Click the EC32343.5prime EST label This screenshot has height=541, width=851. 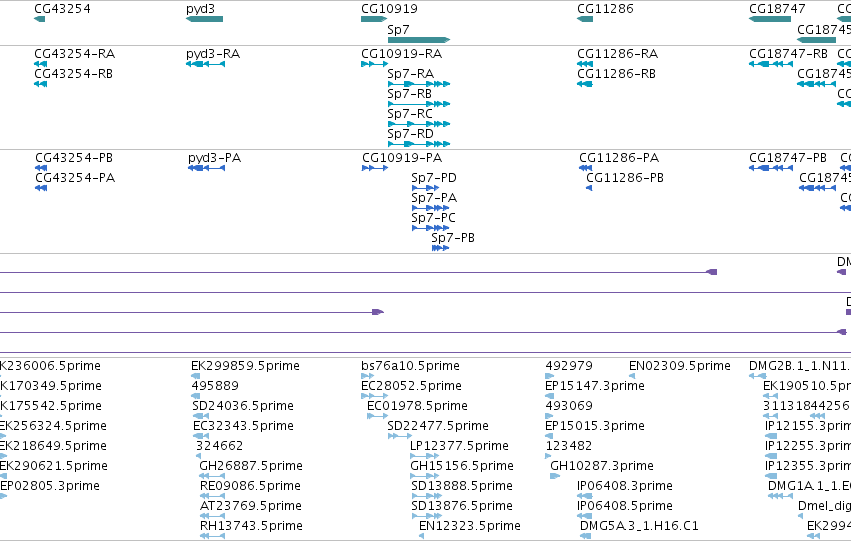243,426
